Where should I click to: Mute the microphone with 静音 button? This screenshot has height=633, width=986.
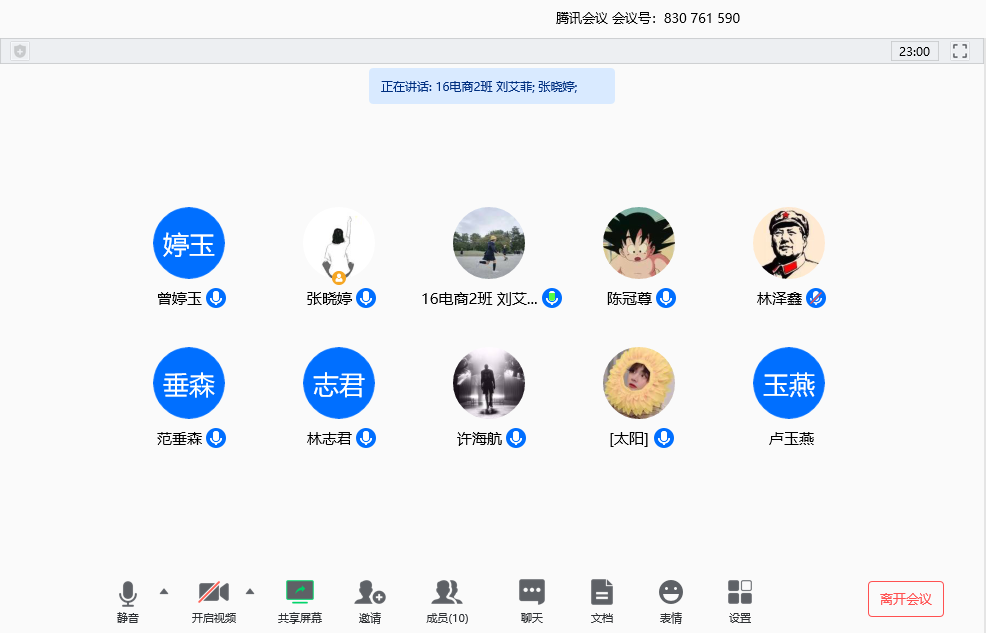pos(128,601)
